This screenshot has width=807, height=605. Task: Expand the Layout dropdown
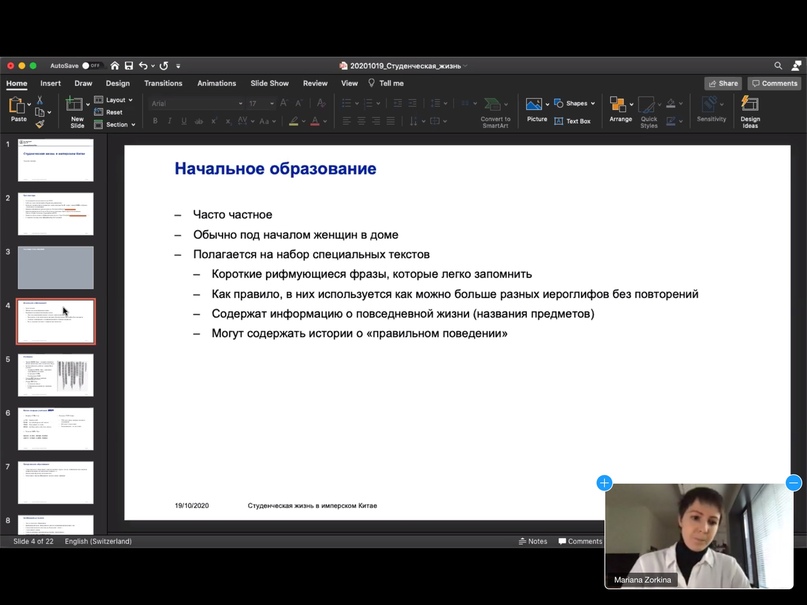pos(114,100)
